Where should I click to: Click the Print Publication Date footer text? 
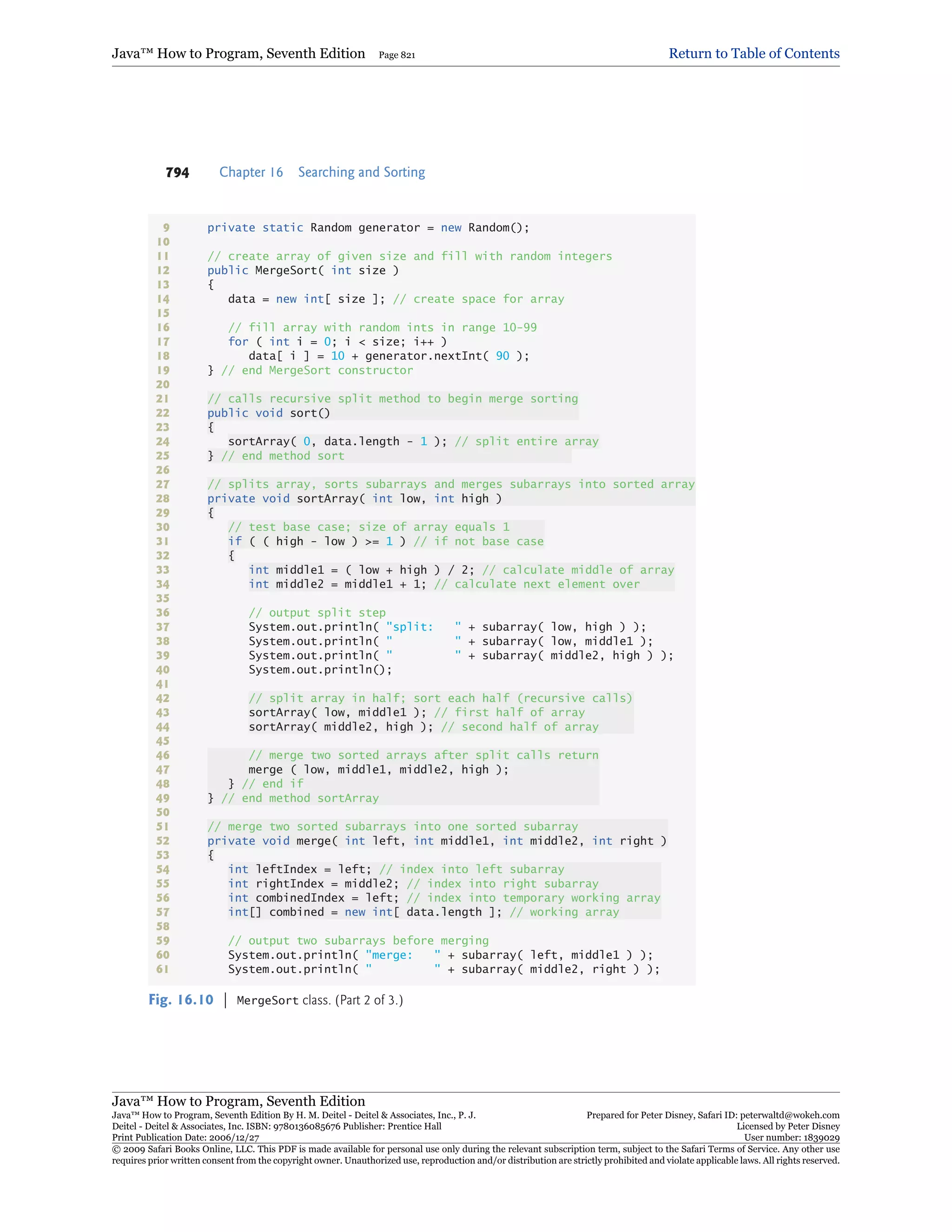point(185,1138)
